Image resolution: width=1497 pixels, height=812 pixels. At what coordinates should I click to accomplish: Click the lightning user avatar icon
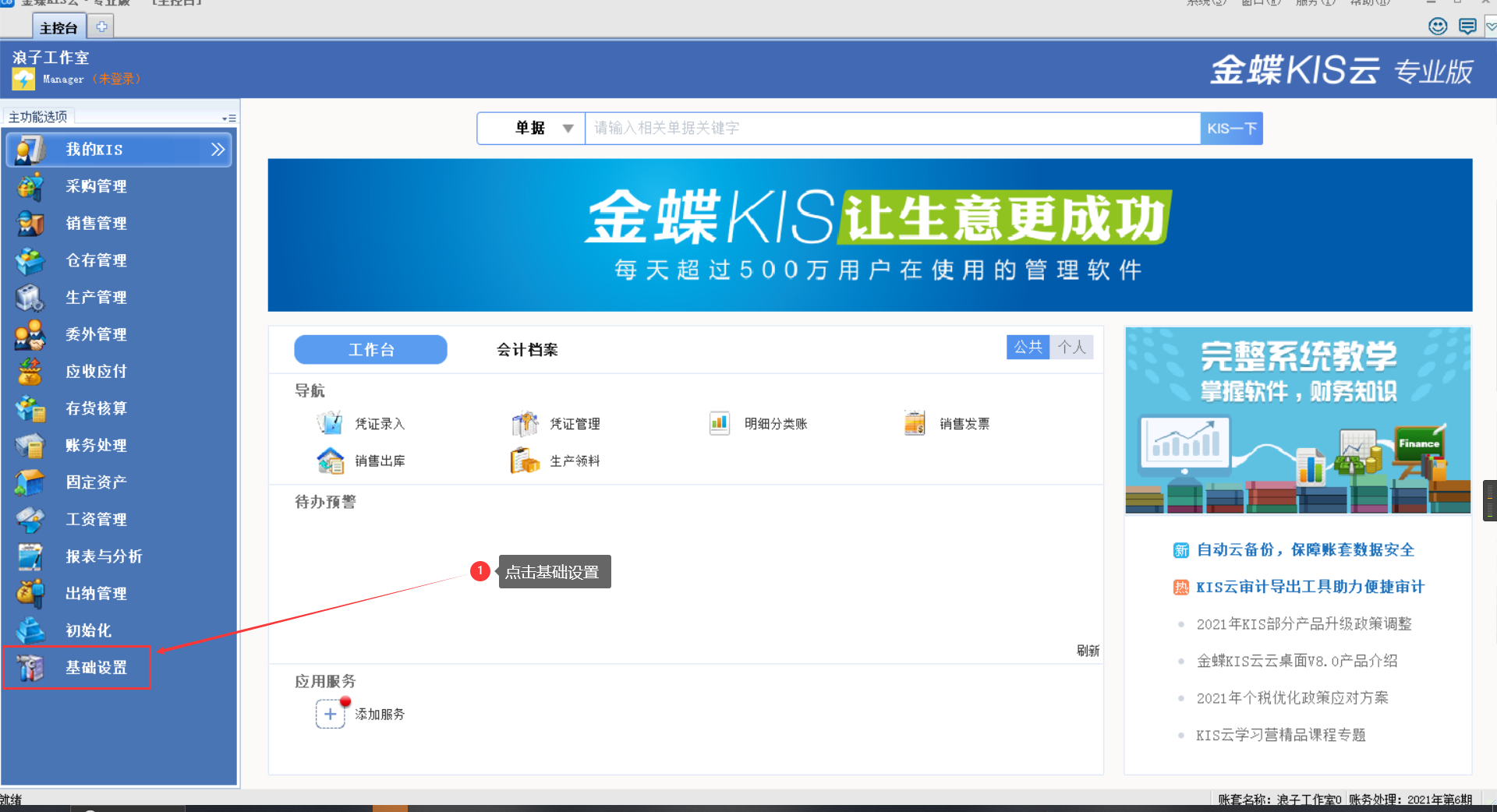[x=23, y=79]
